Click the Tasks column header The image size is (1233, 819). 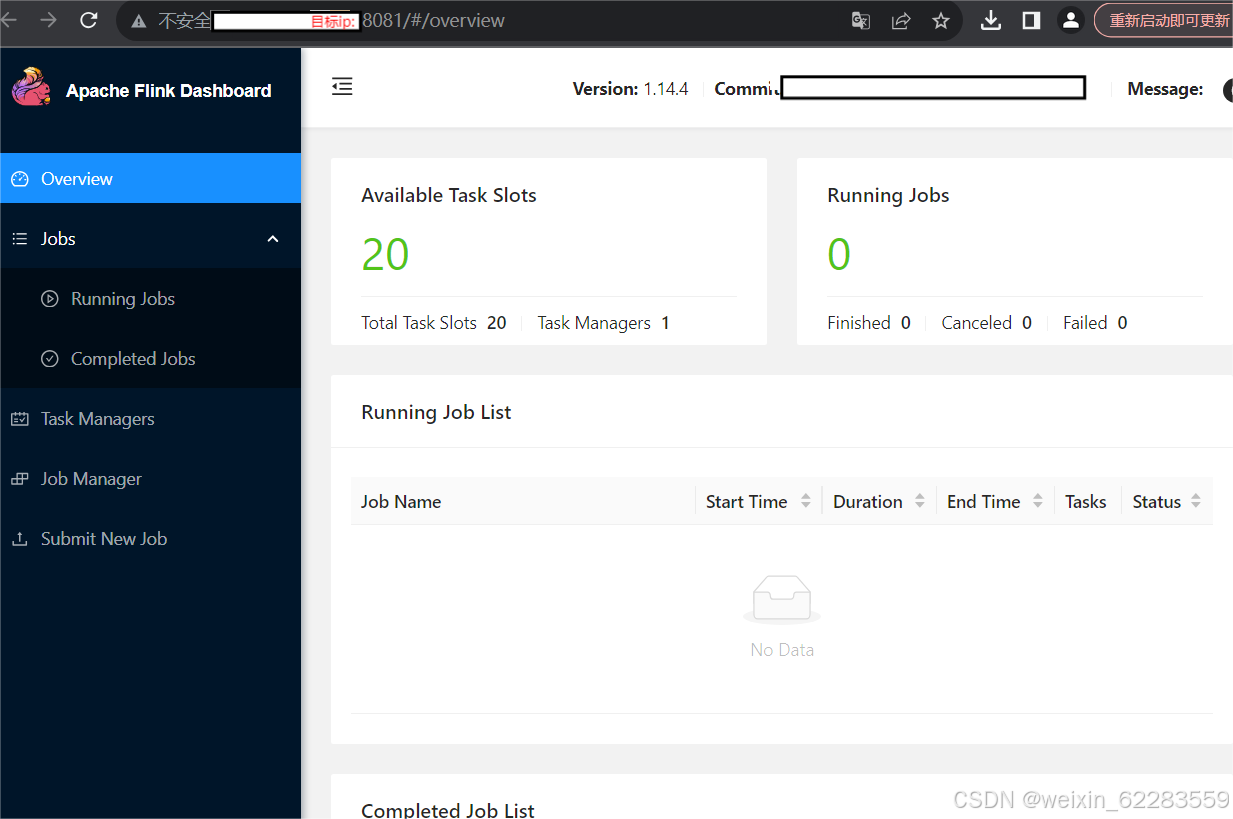click(x=1086, y=502)
